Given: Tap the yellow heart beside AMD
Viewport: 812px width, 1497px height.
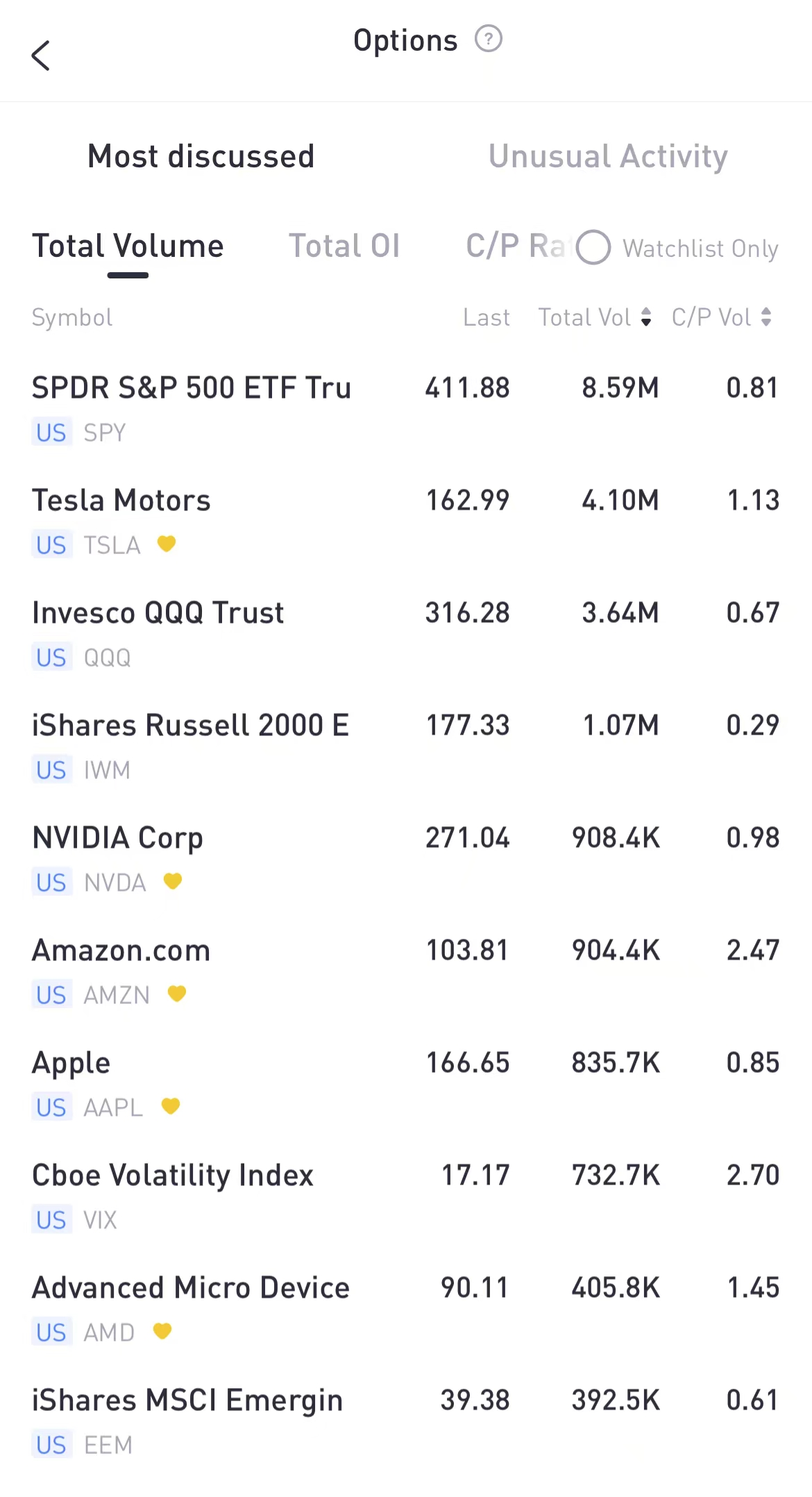Looking at the screenshot, I should [x=162, y=1331].
